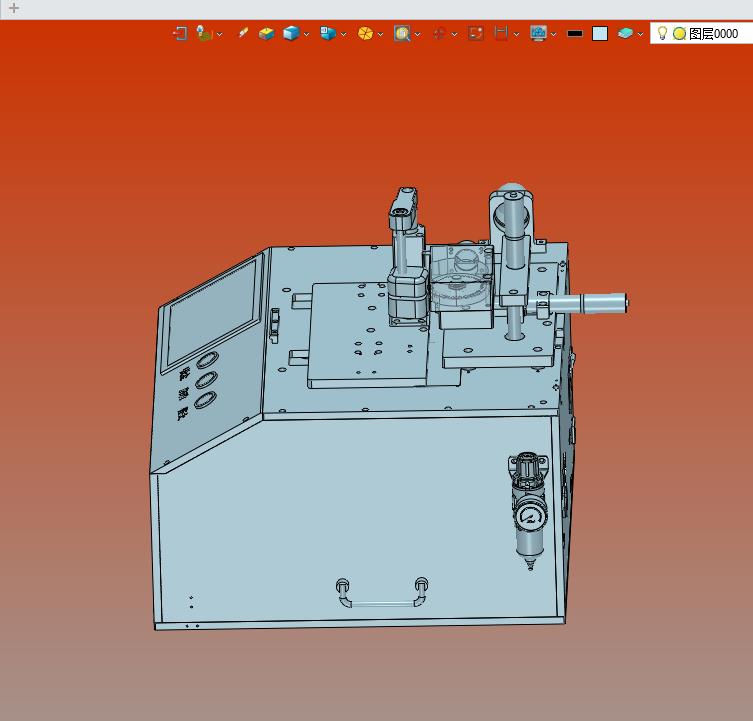Click the red square capture icon
Screen dimensions: 753x721
point(475,34)
